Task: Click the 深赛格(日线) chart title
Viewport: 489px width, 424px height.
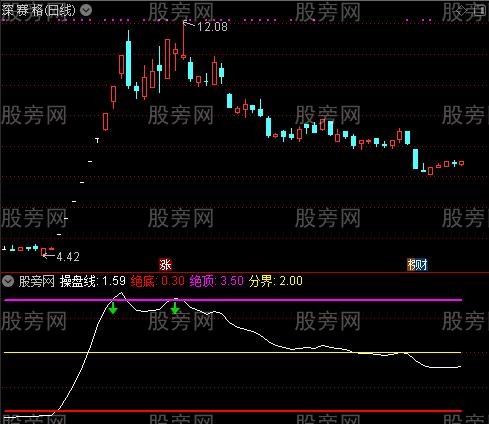Action: [x=39, y=11]
